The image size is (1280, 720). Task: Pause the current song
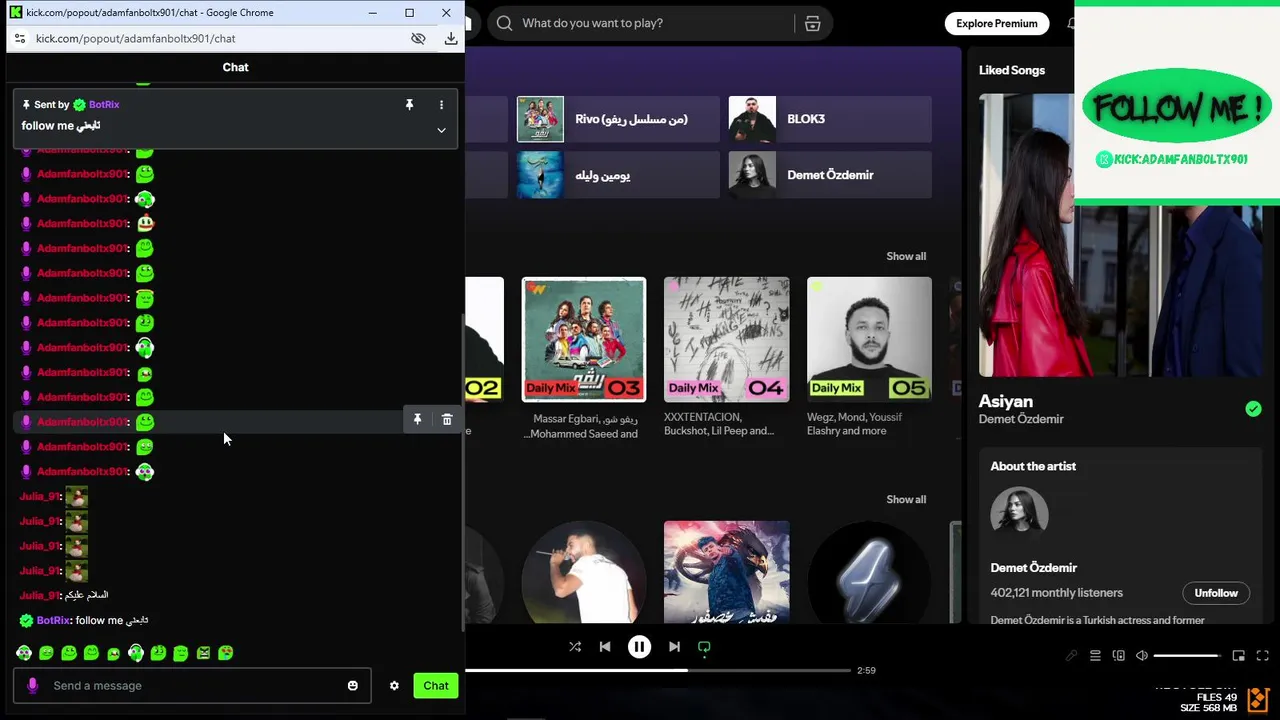640,647
